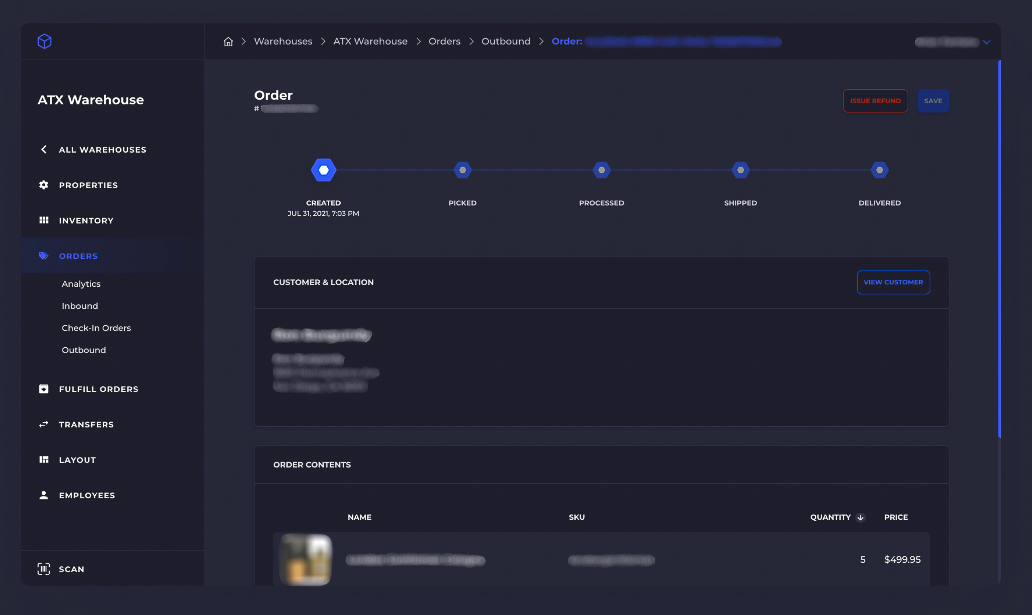Click the SKU column header
This screenshot has width=1032, height=615.
577,518
